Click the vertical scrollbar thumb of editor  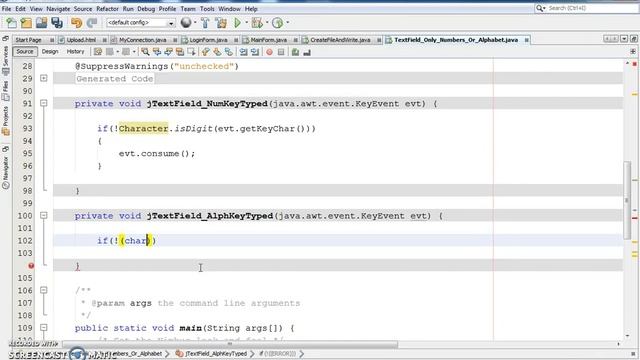(627, 200)
